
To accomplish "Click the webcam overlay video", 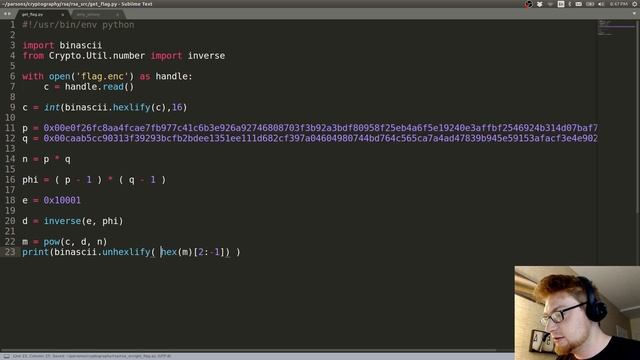I will [577, 313].
